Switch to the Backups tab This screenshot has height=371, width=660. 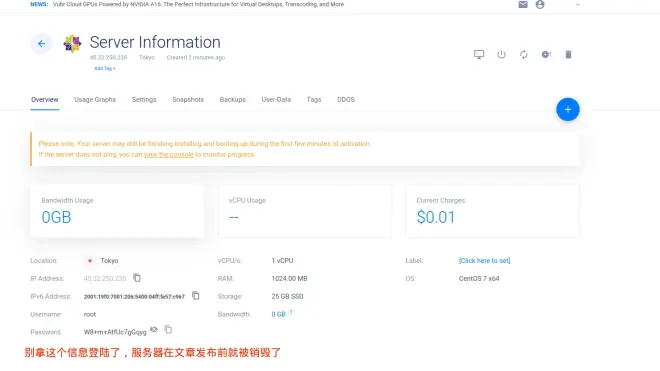point(232,99)
